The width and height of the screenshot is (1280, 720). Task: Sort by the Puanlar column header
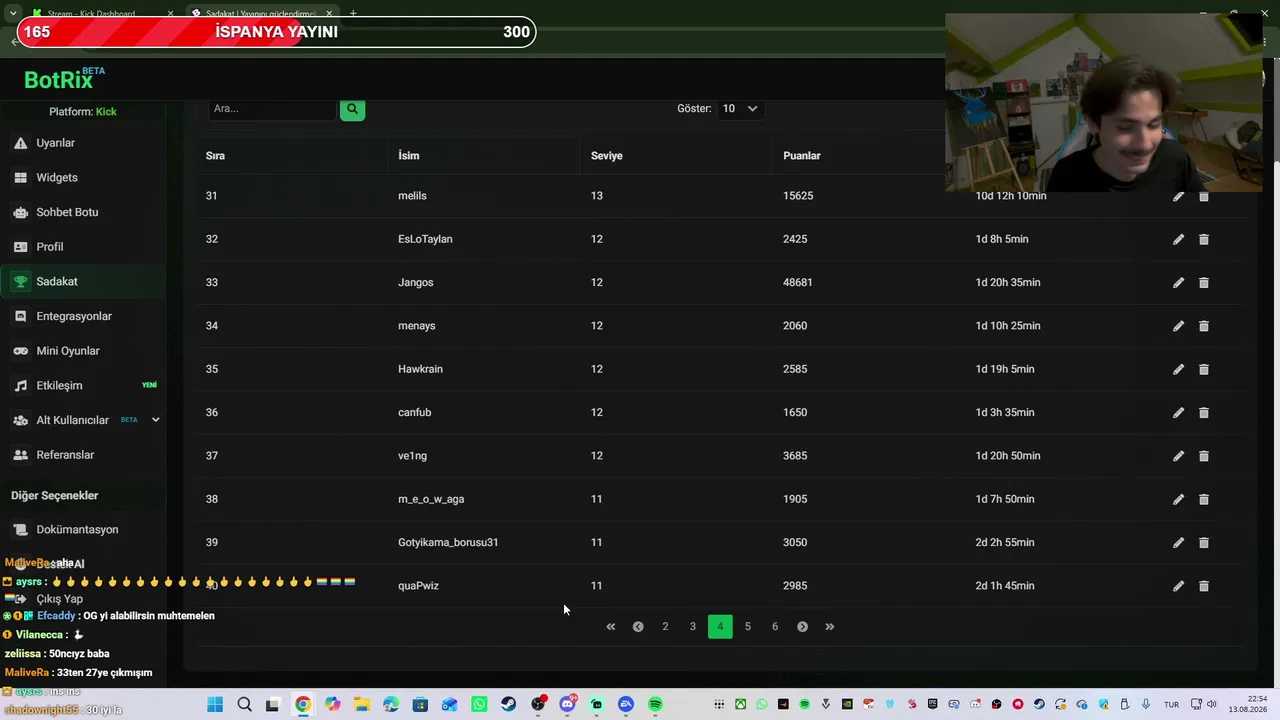802,156
